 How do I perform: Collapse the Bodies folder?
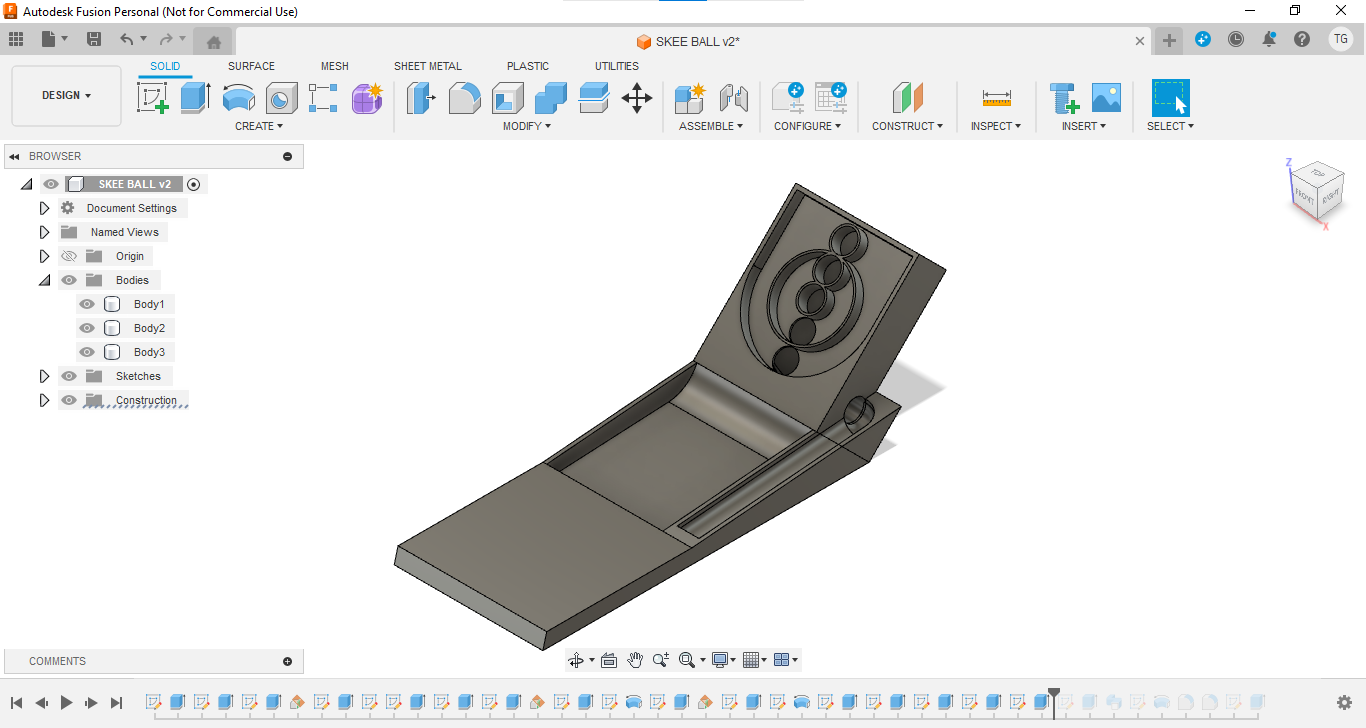(44, 280)
